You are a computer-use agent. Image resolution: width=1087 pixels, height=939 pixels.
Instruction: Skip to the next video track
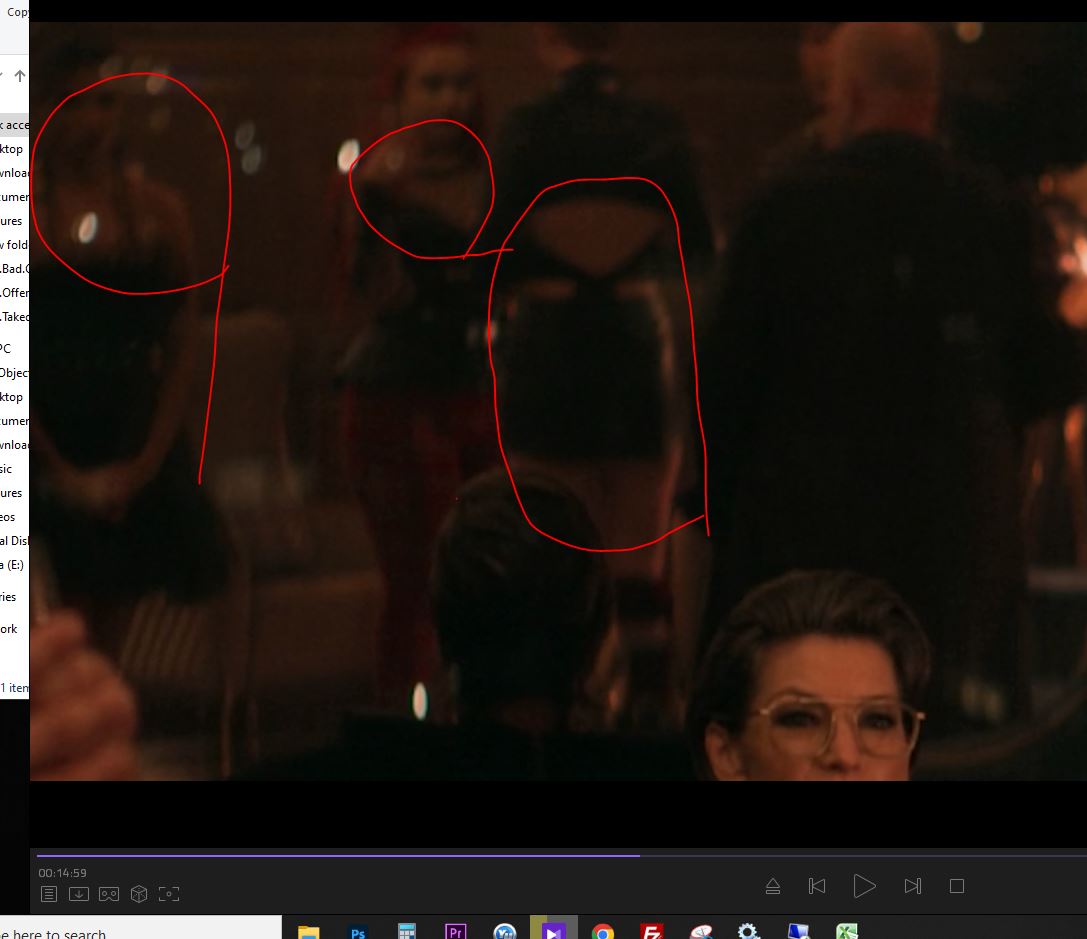tap(912, 886)
